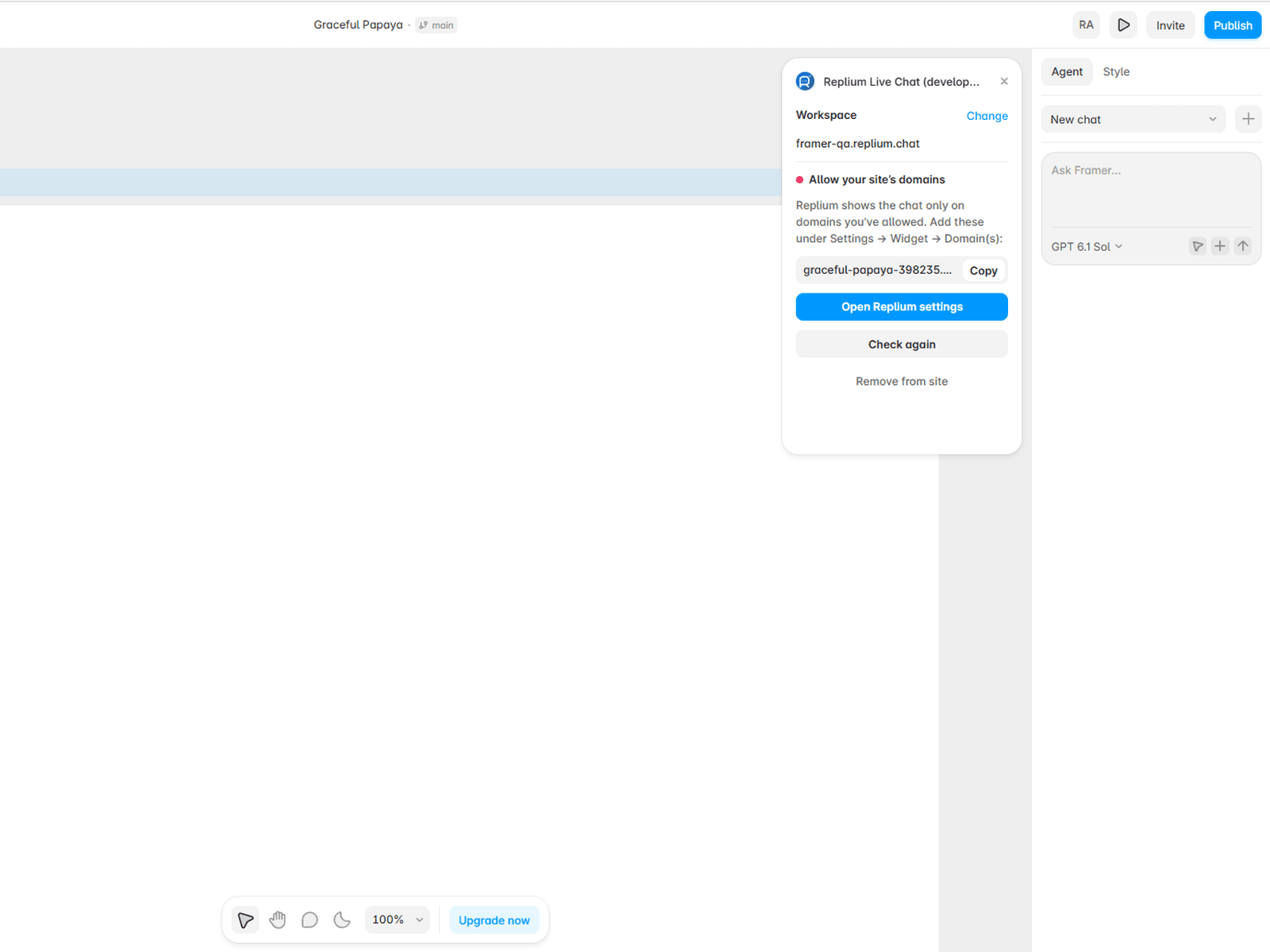Select the cursor pointer tool
The height and width of the screenshot is (952, 1270).
coord(245,920)
